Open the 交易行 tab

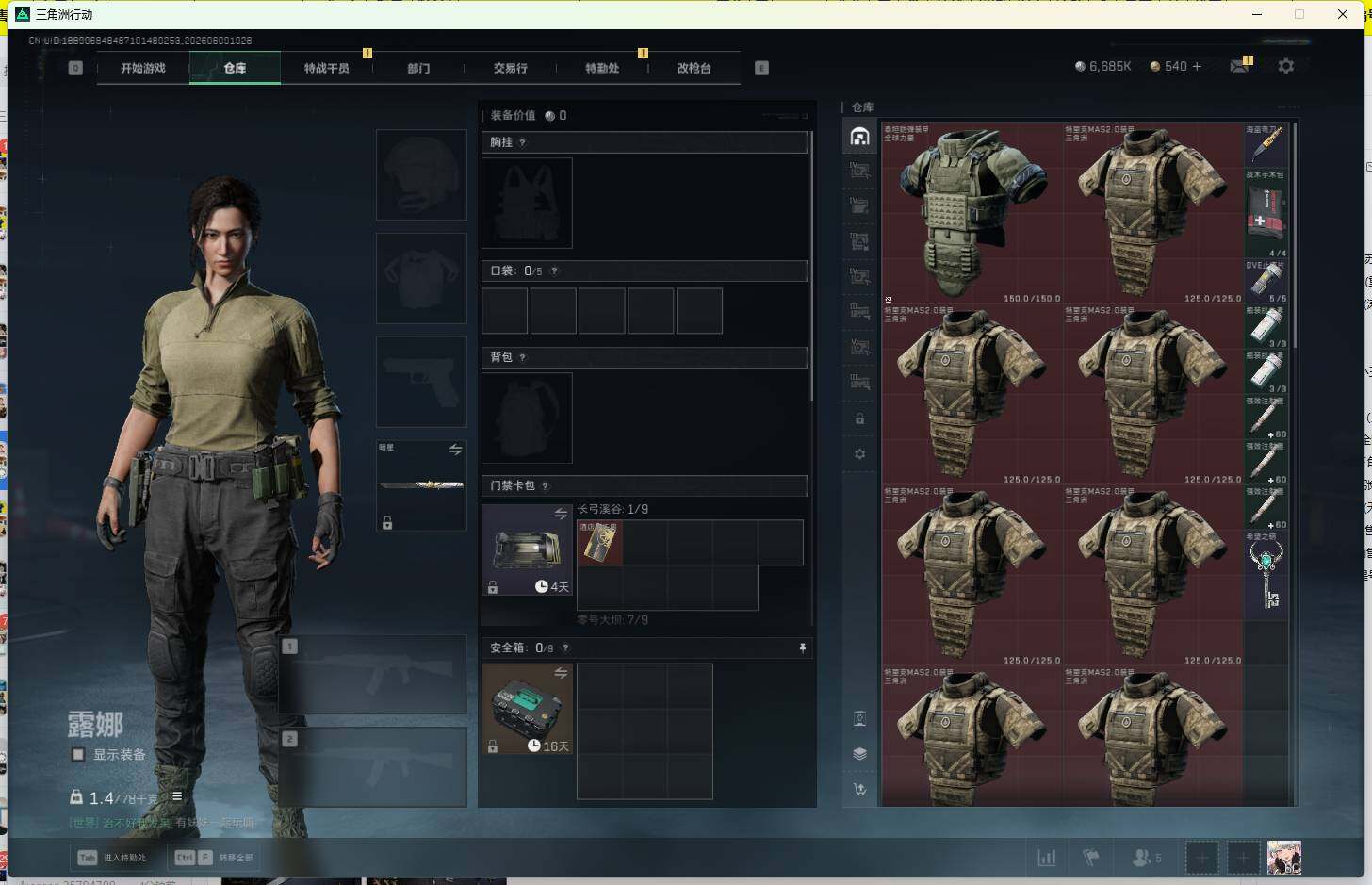(x=510, y=68)
